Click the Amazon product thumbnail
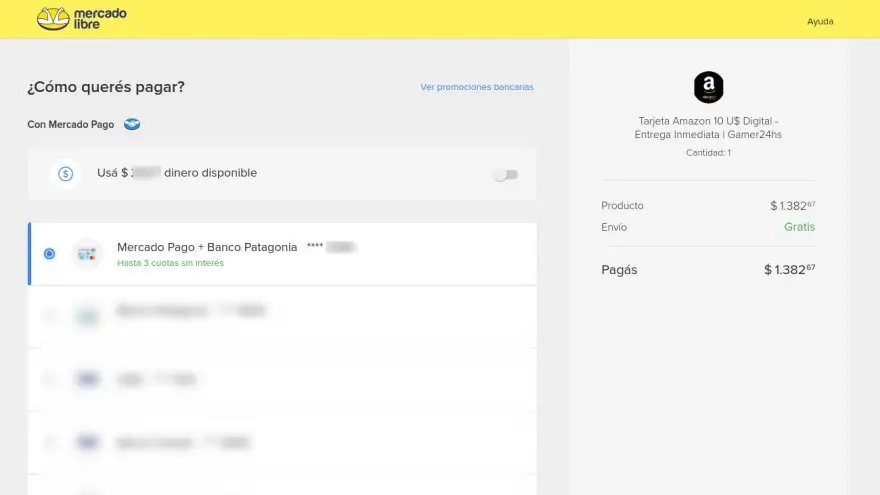Screen dimensions: 880x495 tap(708, 87)
